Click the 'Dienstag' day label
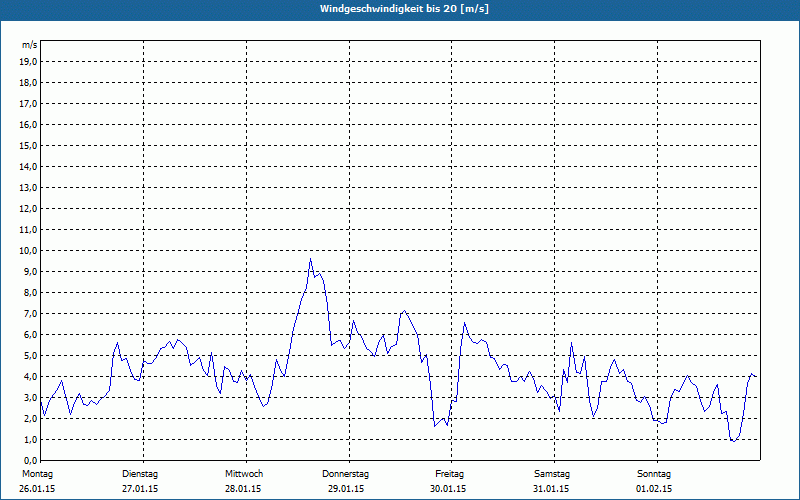This screenshot has height=500, width=800. pos(140,474)
